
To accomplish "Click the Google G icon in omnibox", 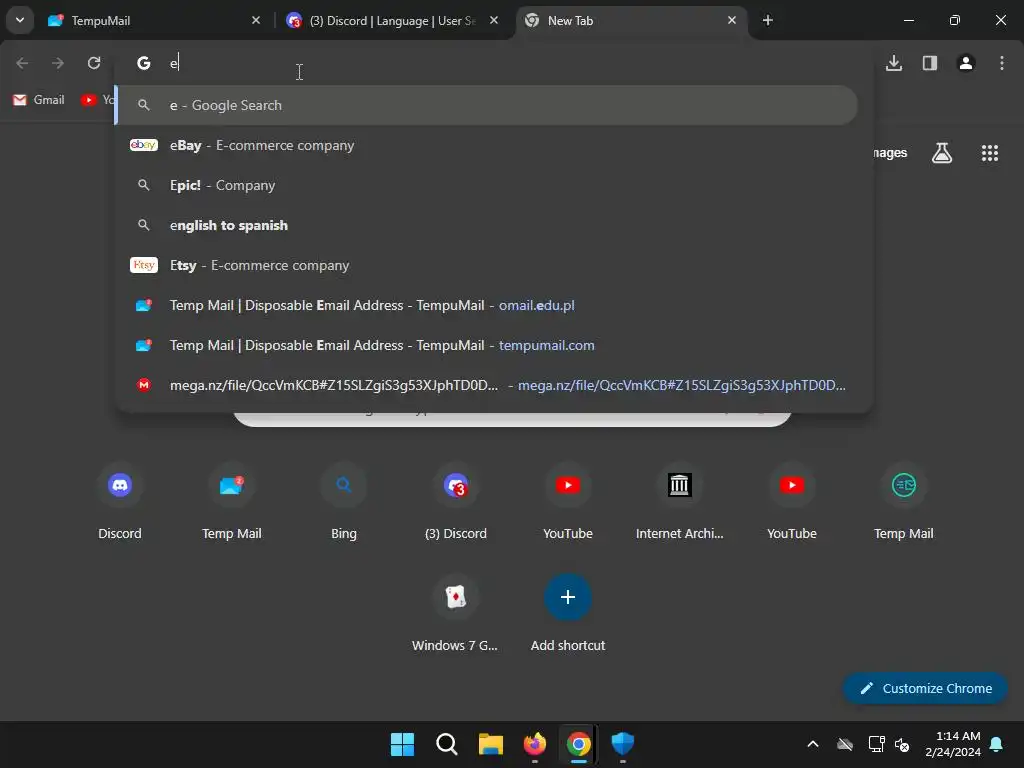I will click(144, 63).
